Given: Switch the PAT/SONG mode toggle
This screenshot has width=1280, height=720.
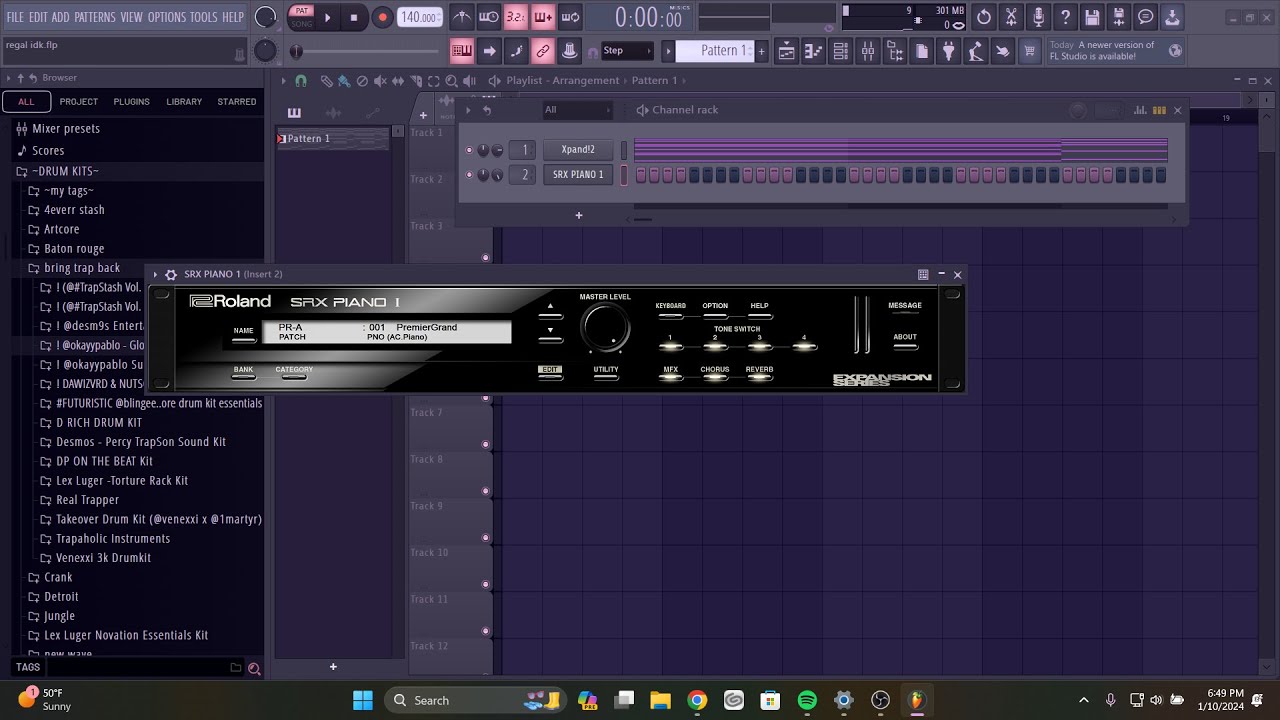Looking at the screenshot, I should (x=301, y=17).
